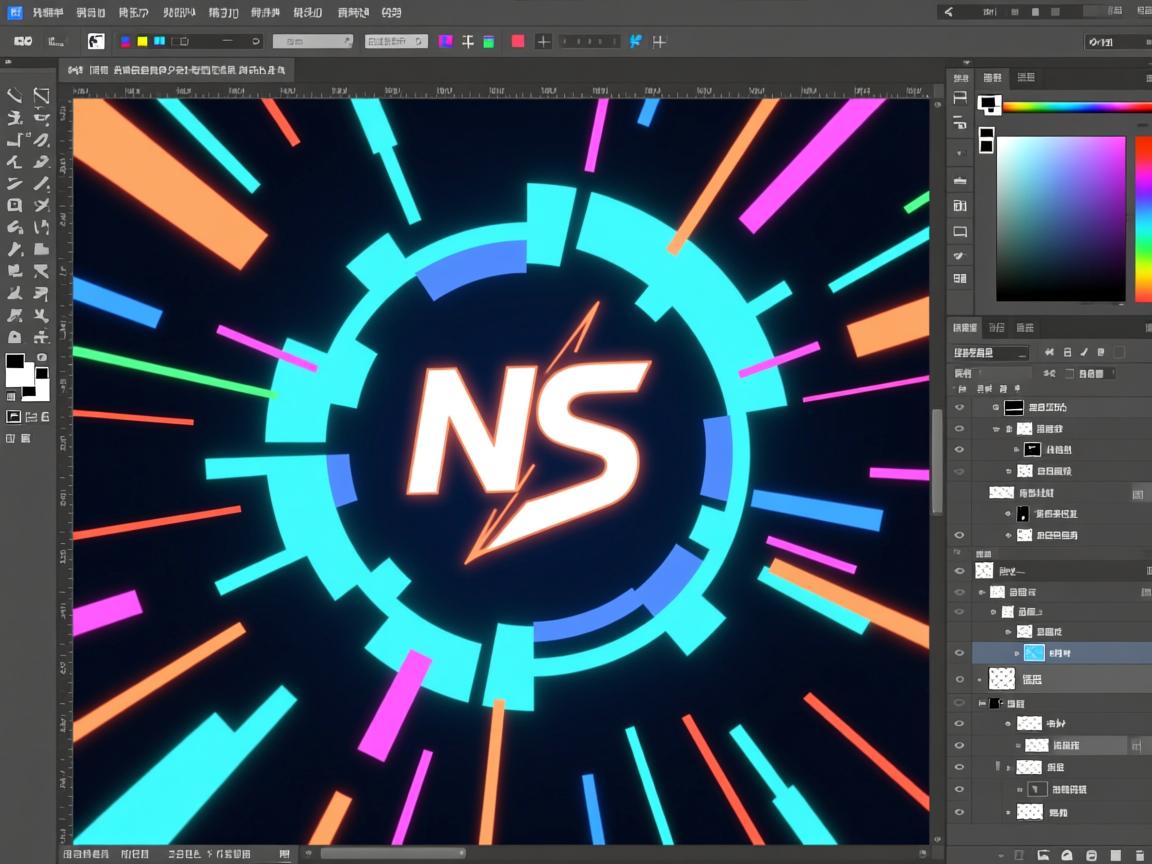Expand the light gray dropdown in options bar
This screenshot has height=864, width=1152.
click(313, 41)
